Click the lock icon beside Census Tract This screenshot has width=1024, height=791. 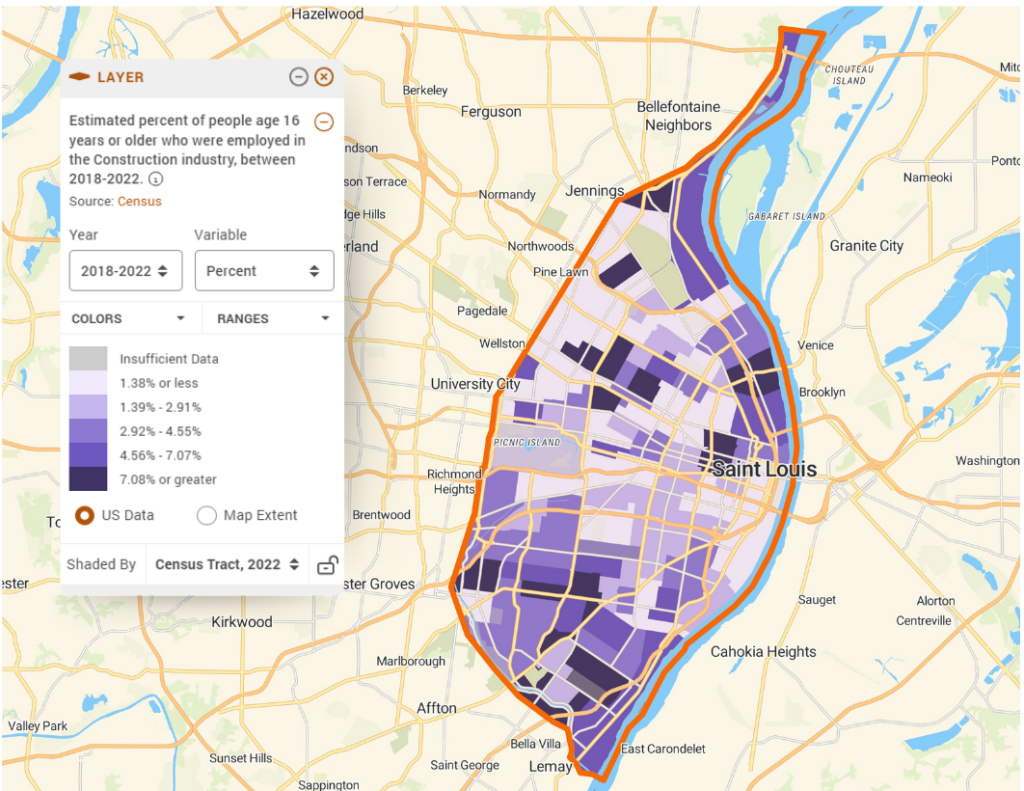tap(327, 565)
